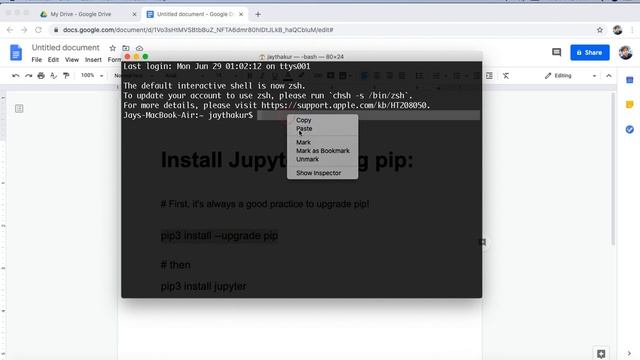Rename the Untitled document title
The width and height of the screenshot is (640, 360).
click(x=66, y=48)
